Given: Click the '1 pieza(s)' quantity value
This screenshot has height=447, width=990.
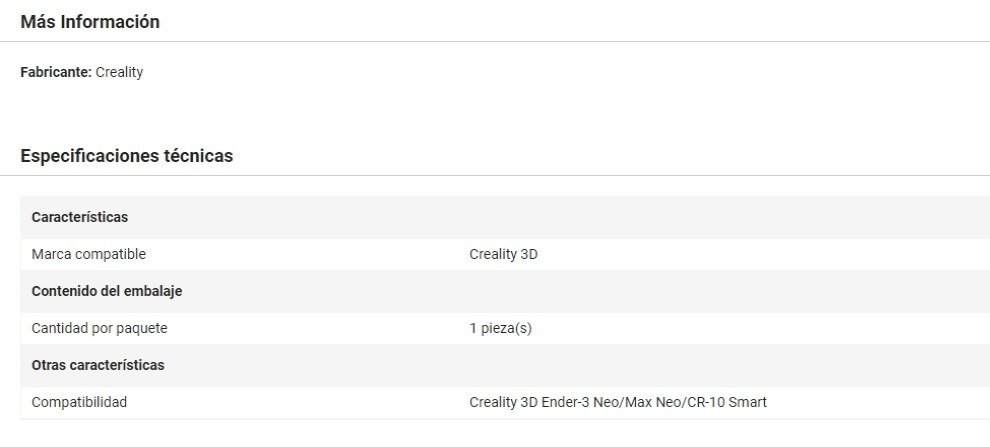Looking at the screenshot, I should 500,328.
